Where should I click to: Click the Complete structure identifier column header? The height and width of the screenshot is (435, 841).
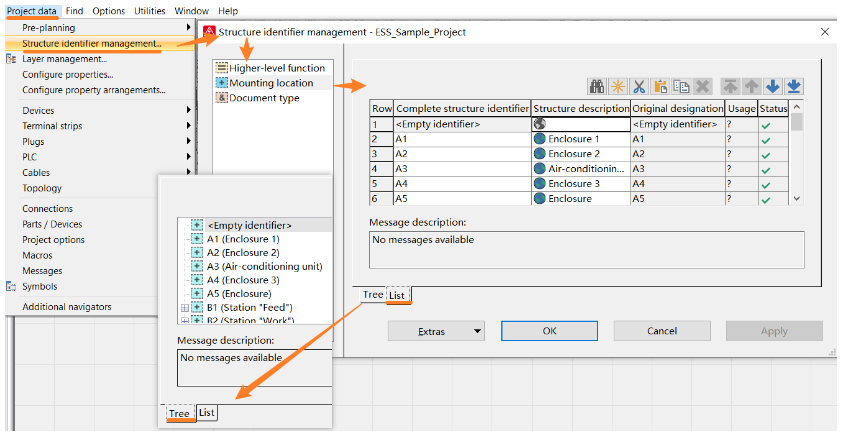(x=462, y=108)
